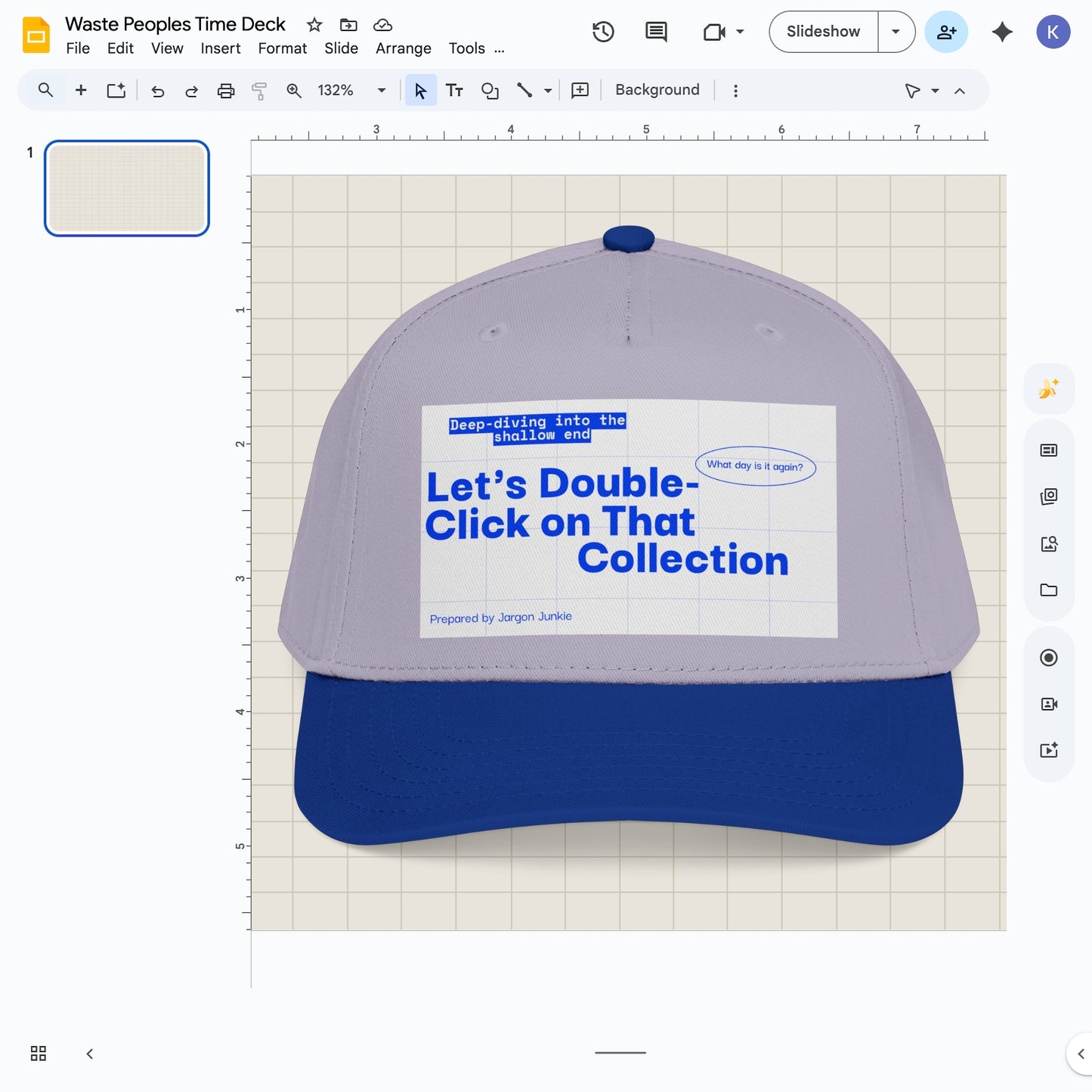Open the comments history icon
The height and width of the screenshot is (1092, 1092).
click(x=656, y=32)
